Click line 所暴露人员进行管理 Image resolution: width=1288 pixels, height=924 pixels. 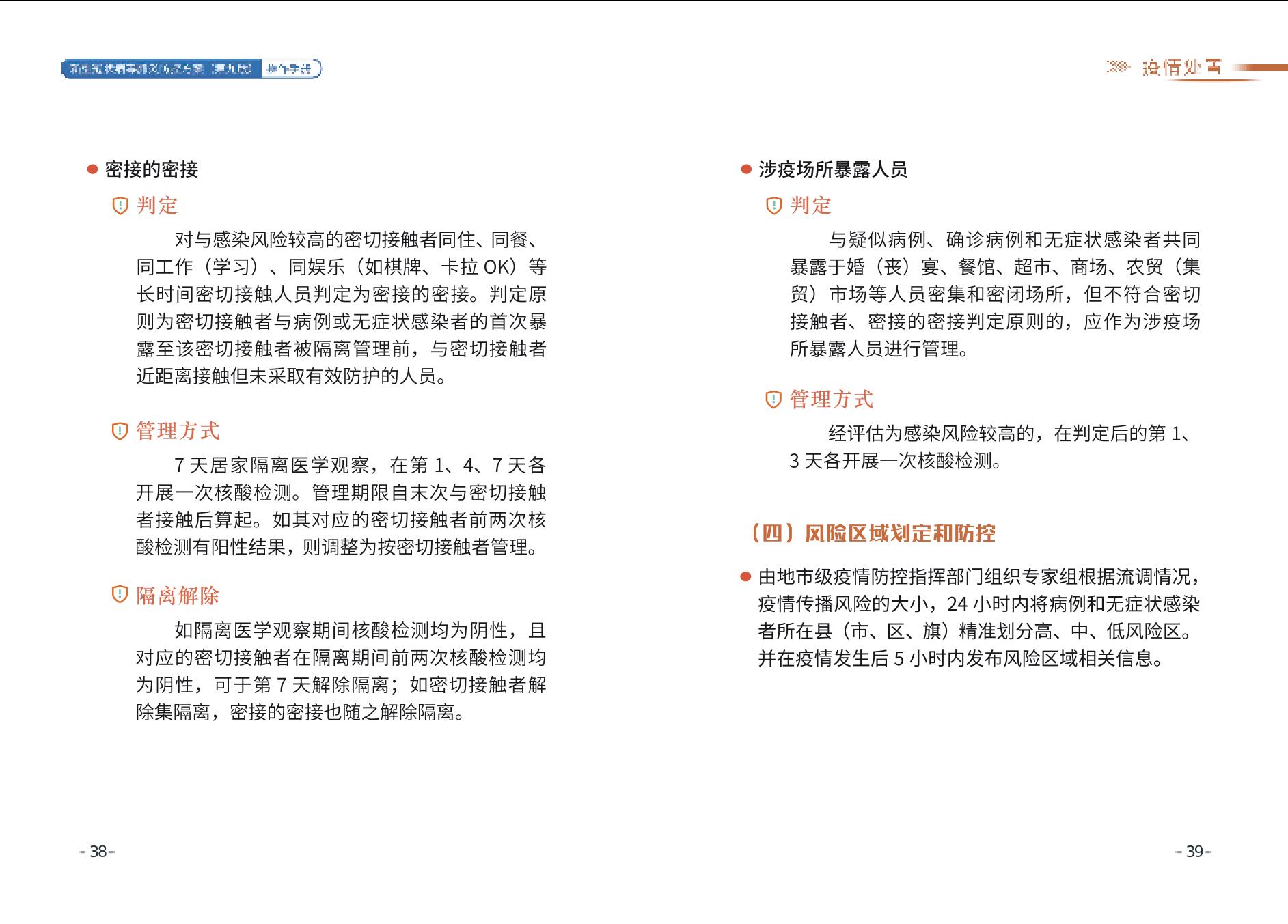point(879,349)
